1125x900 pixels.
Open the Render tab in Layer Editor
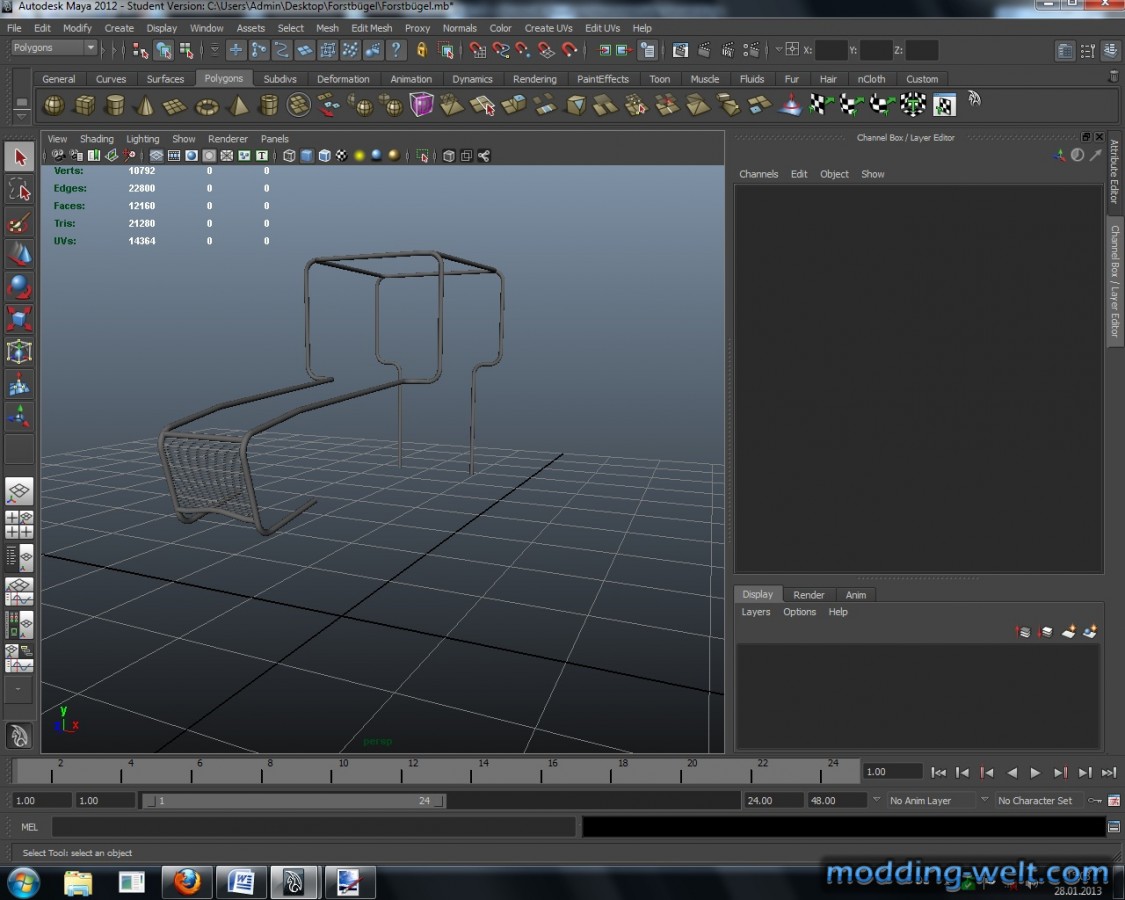809,594
